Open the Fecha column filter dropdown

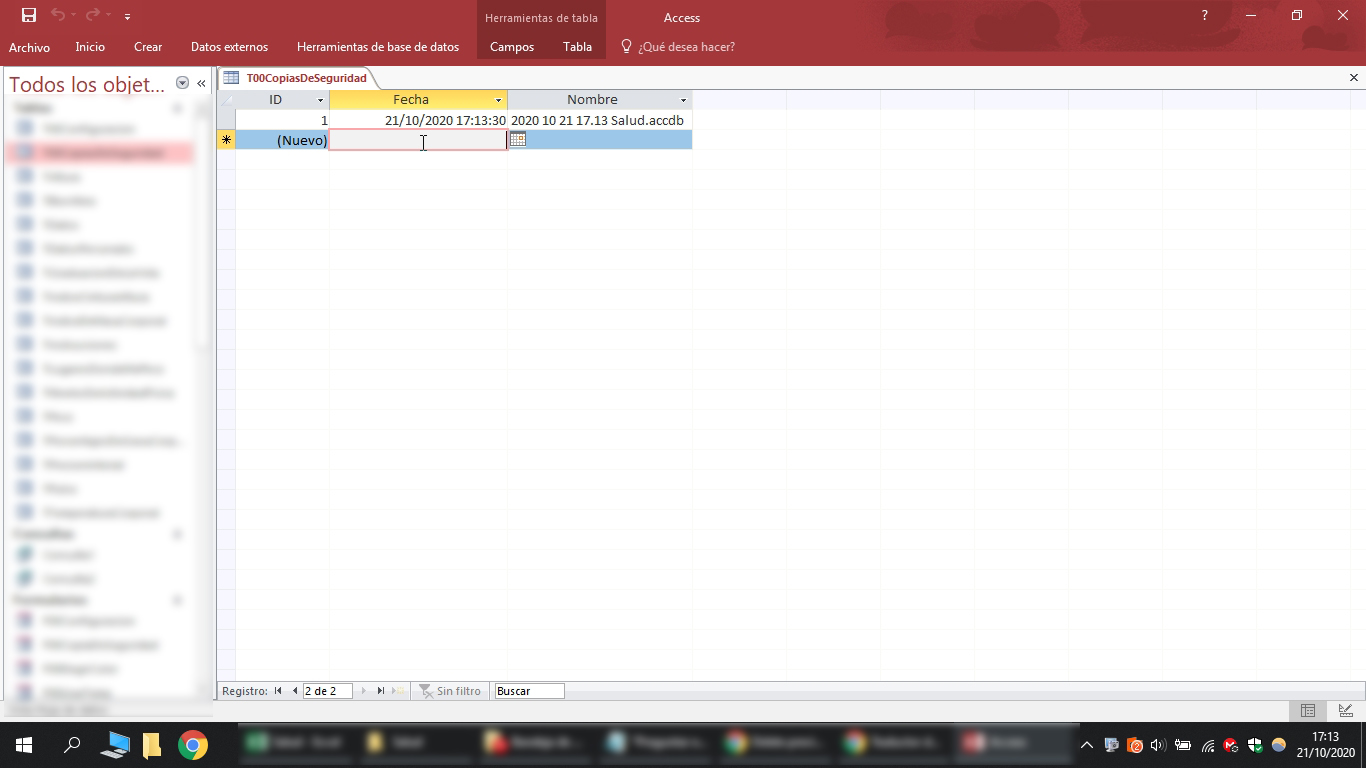click(498, 100)
